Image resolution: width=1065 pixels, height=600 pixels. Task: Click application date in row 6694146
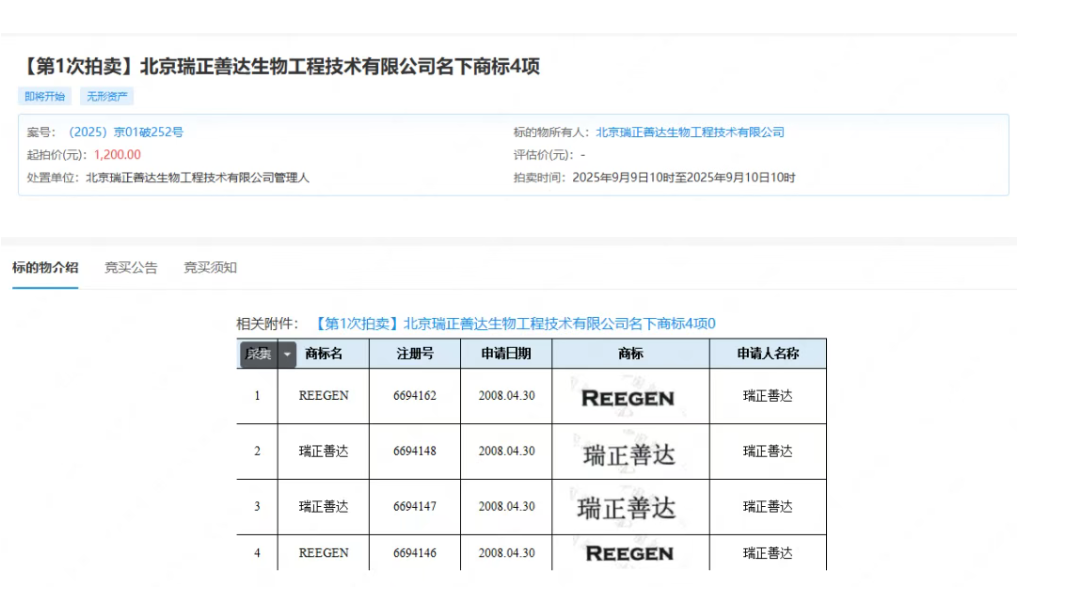click(507, 553)
